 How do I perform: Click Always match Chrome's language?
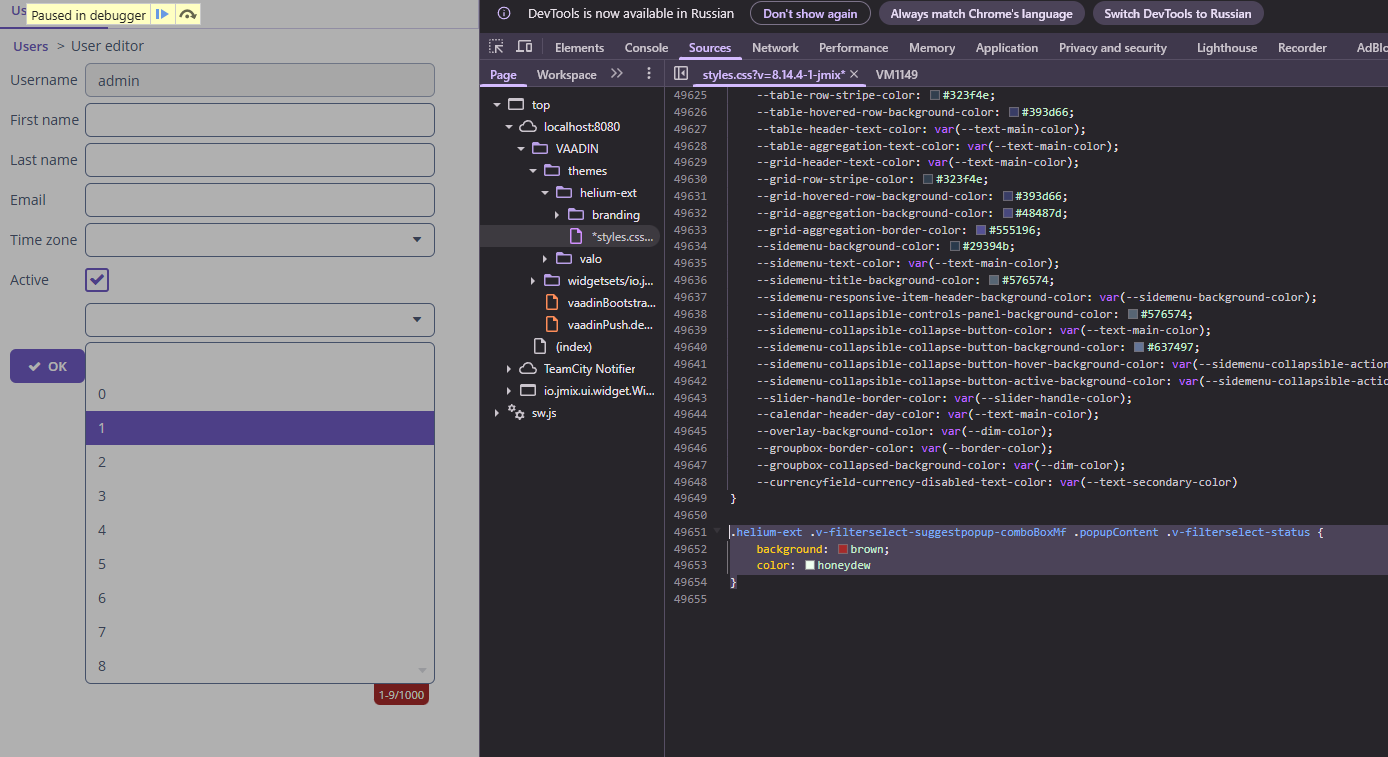click(981, 14)
